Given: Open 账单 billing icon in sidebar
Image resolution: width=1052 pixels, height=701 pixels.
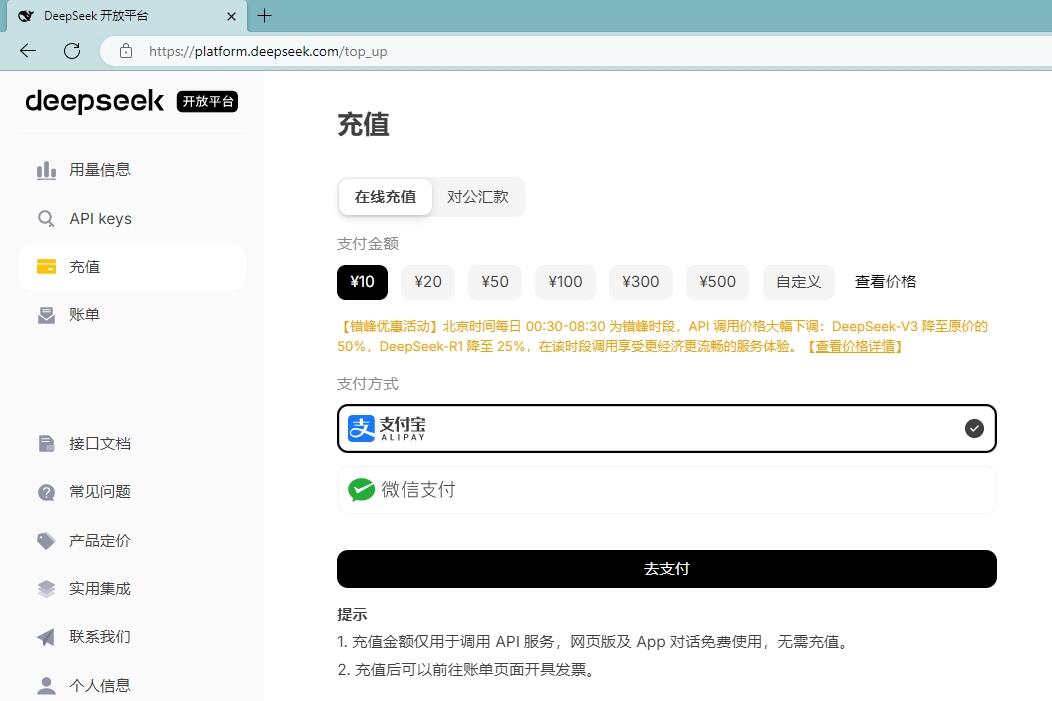Looking at the screenshot, I should 46,315.
